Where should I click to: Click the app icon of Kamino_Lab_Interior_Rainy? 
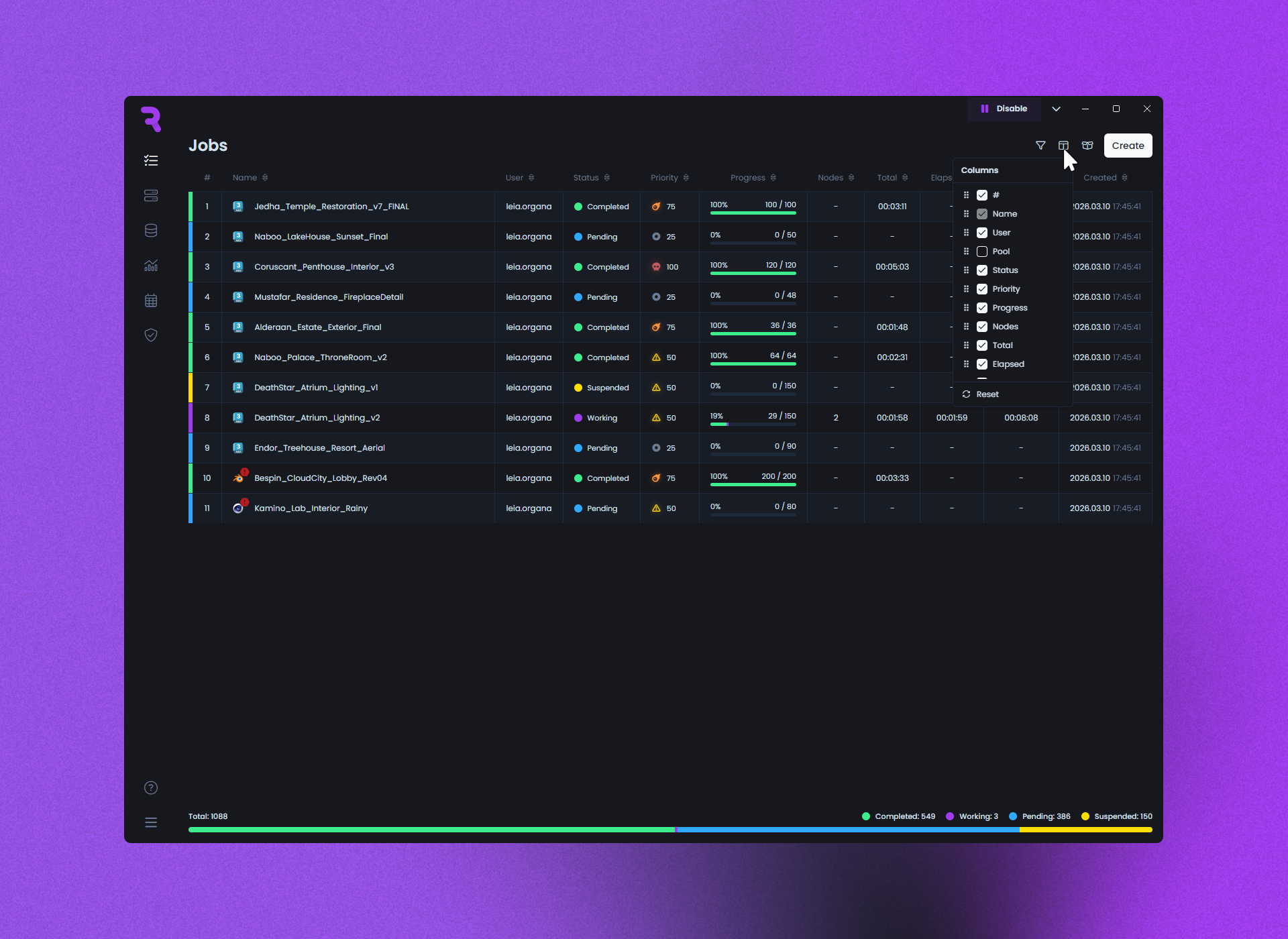point(238,508)
